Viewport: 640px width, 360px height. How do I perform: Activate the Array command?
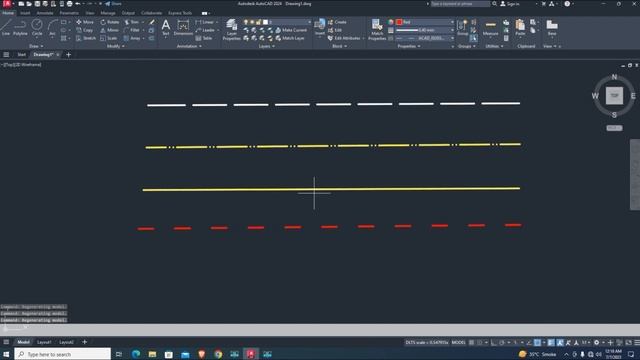tap(132, 38)
